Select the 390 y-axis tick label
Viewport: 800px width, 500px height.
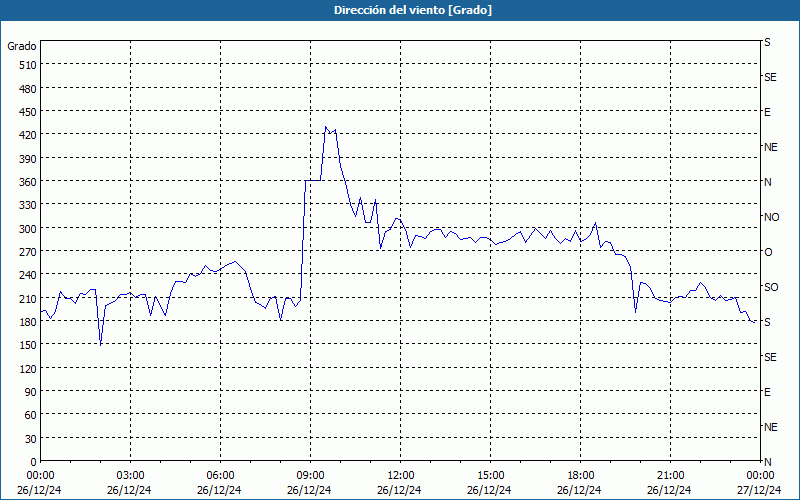click(x=28, y=159)
